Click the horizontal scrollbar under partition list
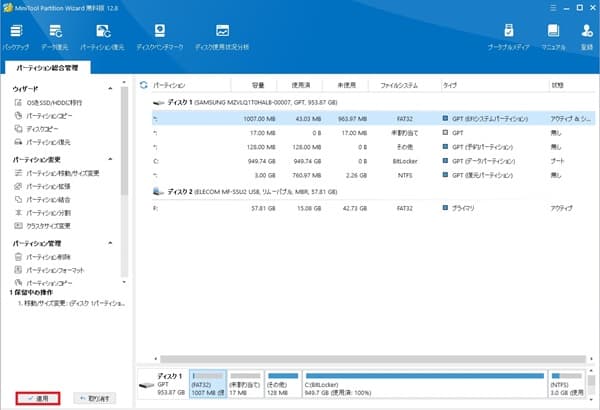 [373, 359]
